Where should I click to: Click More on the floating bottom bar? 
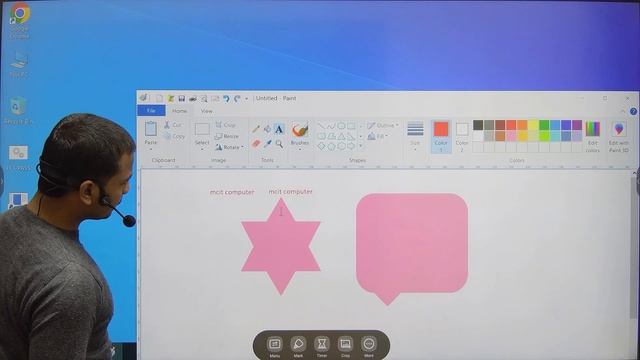point(369,344)
